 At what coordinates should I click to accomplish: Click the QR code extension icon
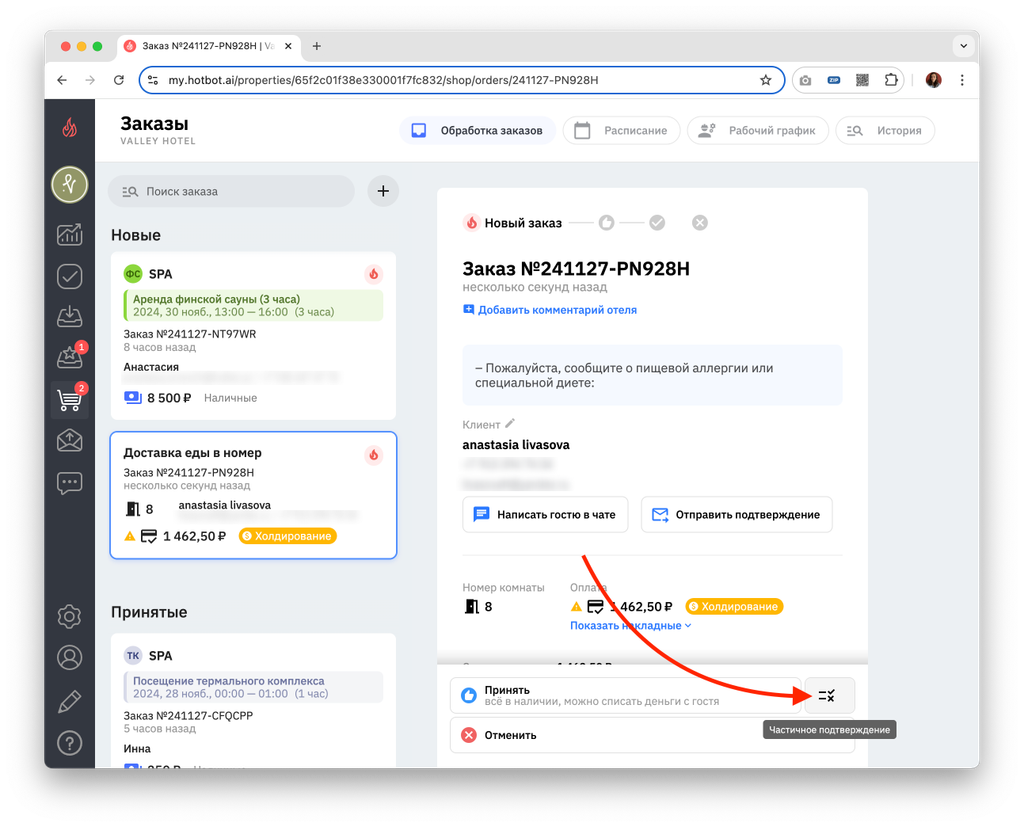[862, 80]
